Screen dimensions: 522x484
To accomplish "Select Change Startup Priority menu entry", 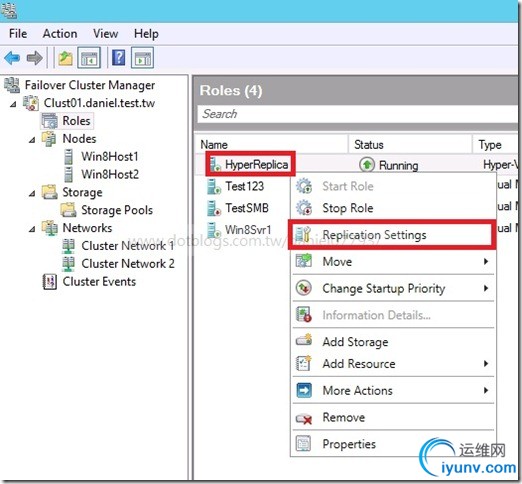I will click(x=393, y=288).
